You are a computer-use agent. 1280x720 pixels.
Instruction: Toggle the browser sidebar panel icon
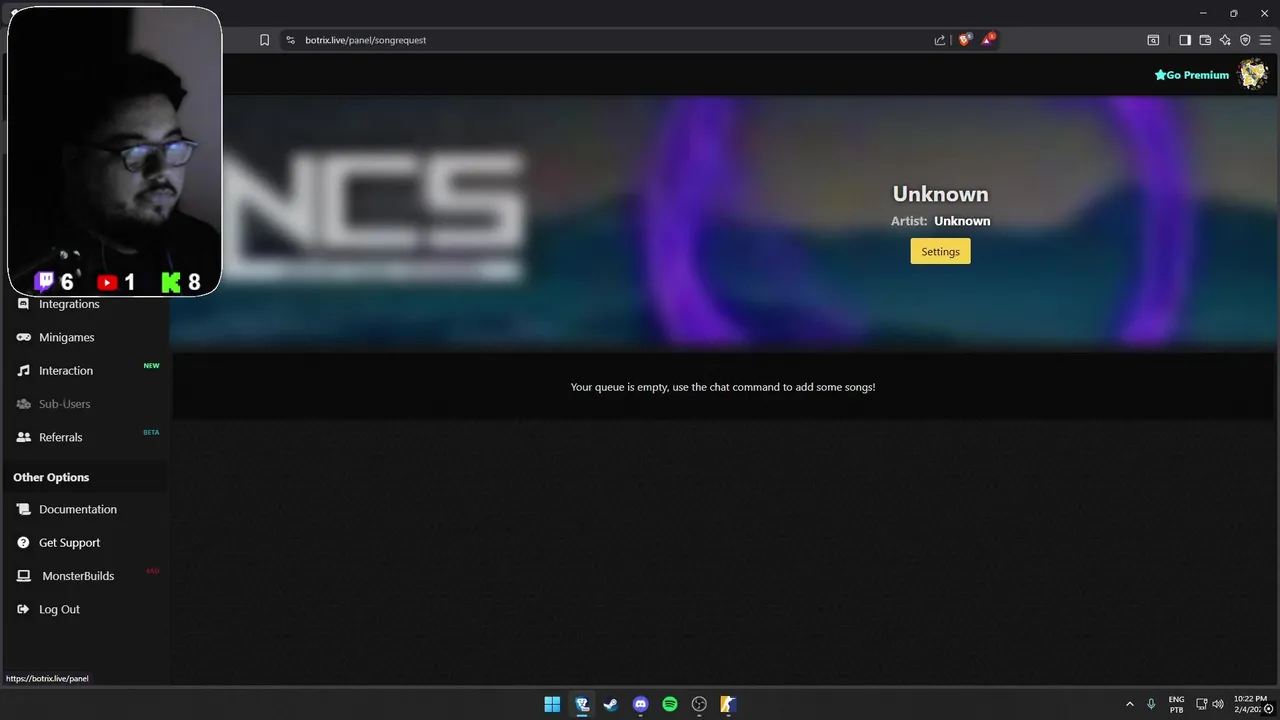1185,40
